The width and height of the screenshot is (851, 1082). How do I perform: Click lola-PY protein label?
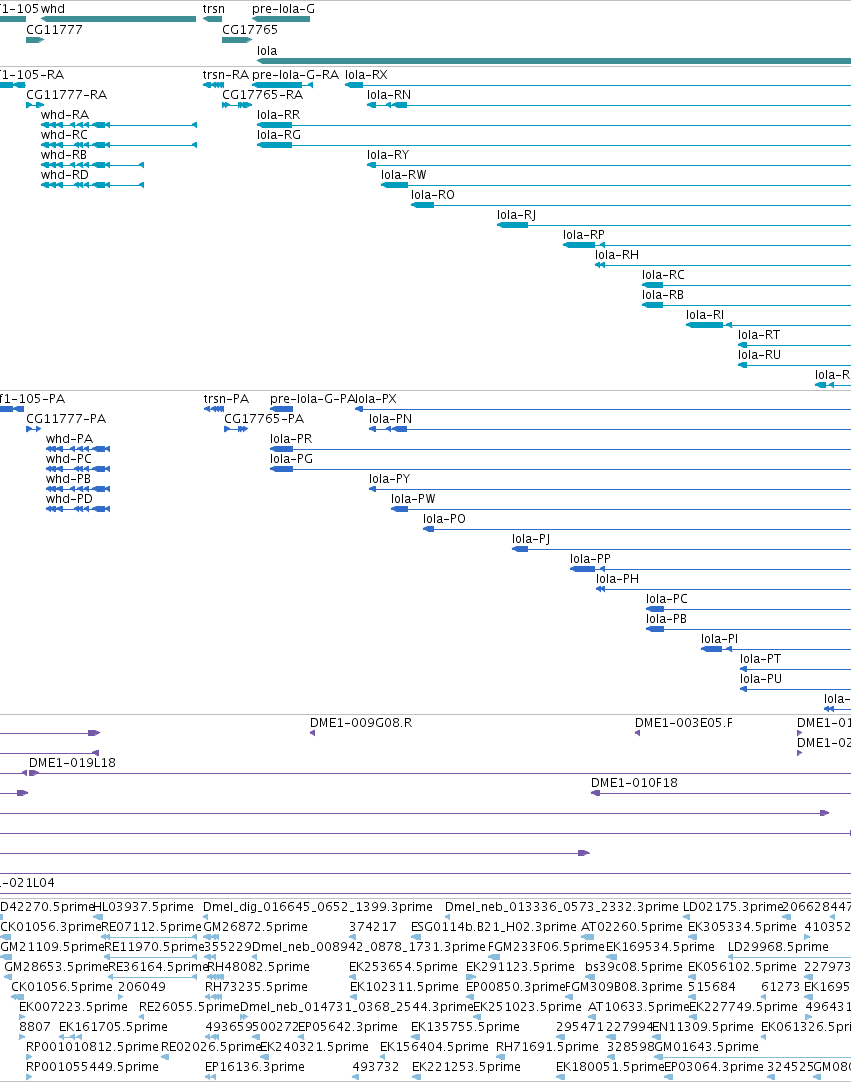point(389,479)
